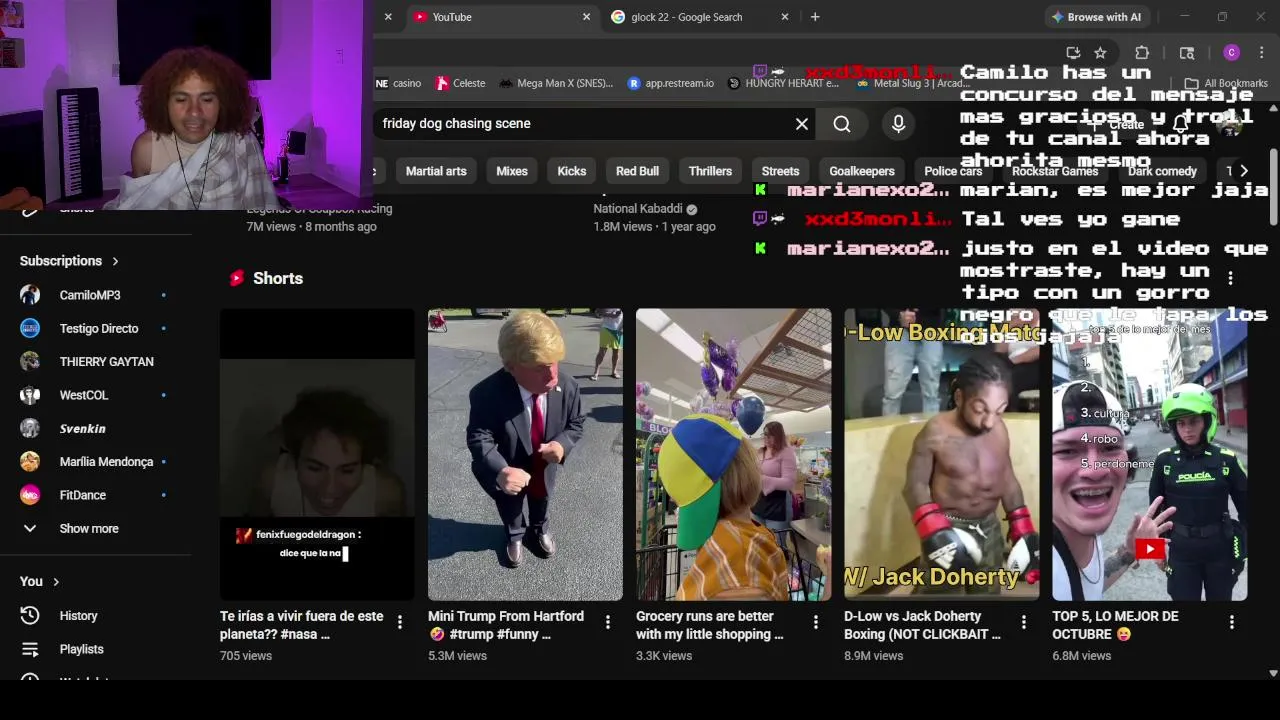Open Marília Mendonça channel avatar
The height and width of the screenshot is (720, 1280).
[30, 461]
